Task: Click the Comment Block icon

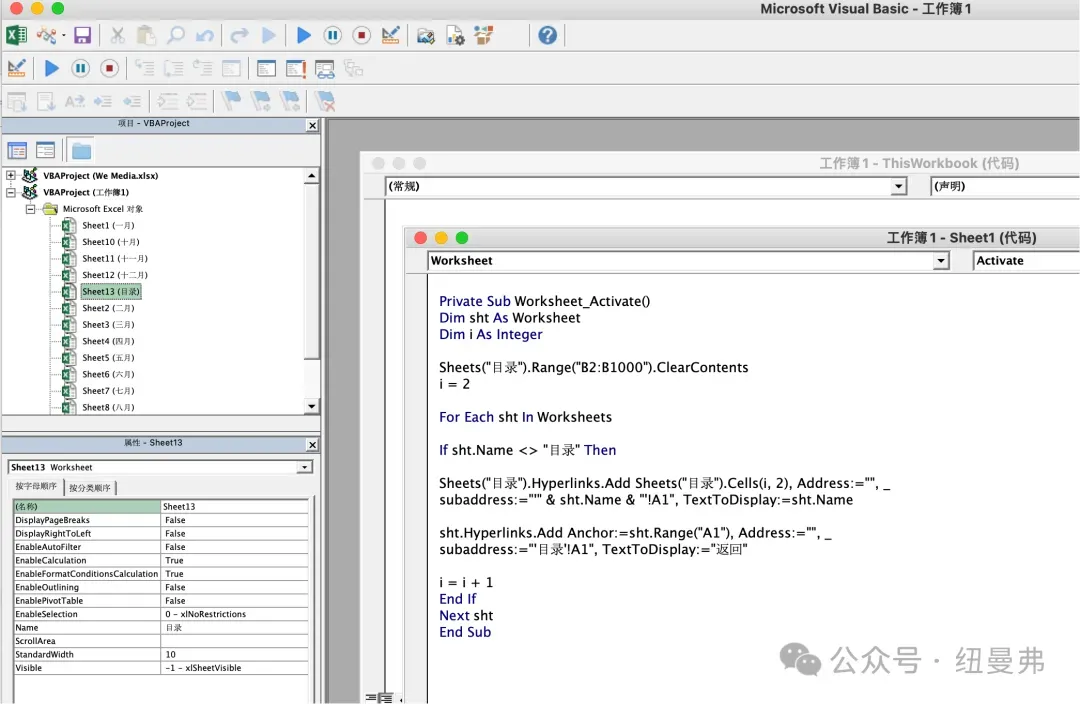Action: (167, 101)
